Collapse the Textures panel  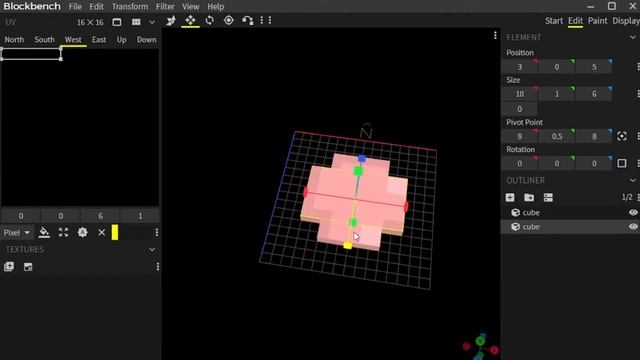pyautogui.click(x=152, y=249)
